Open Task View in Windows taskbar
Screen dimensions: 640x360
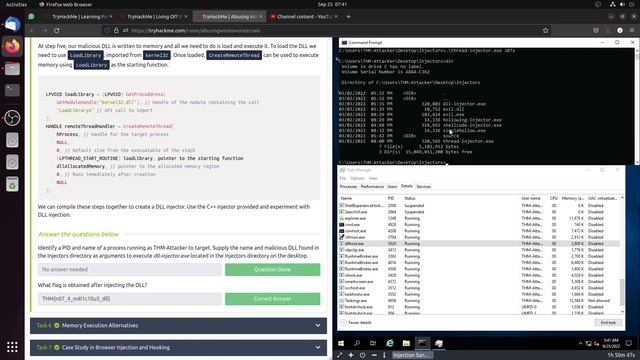(x=373, y=343)
